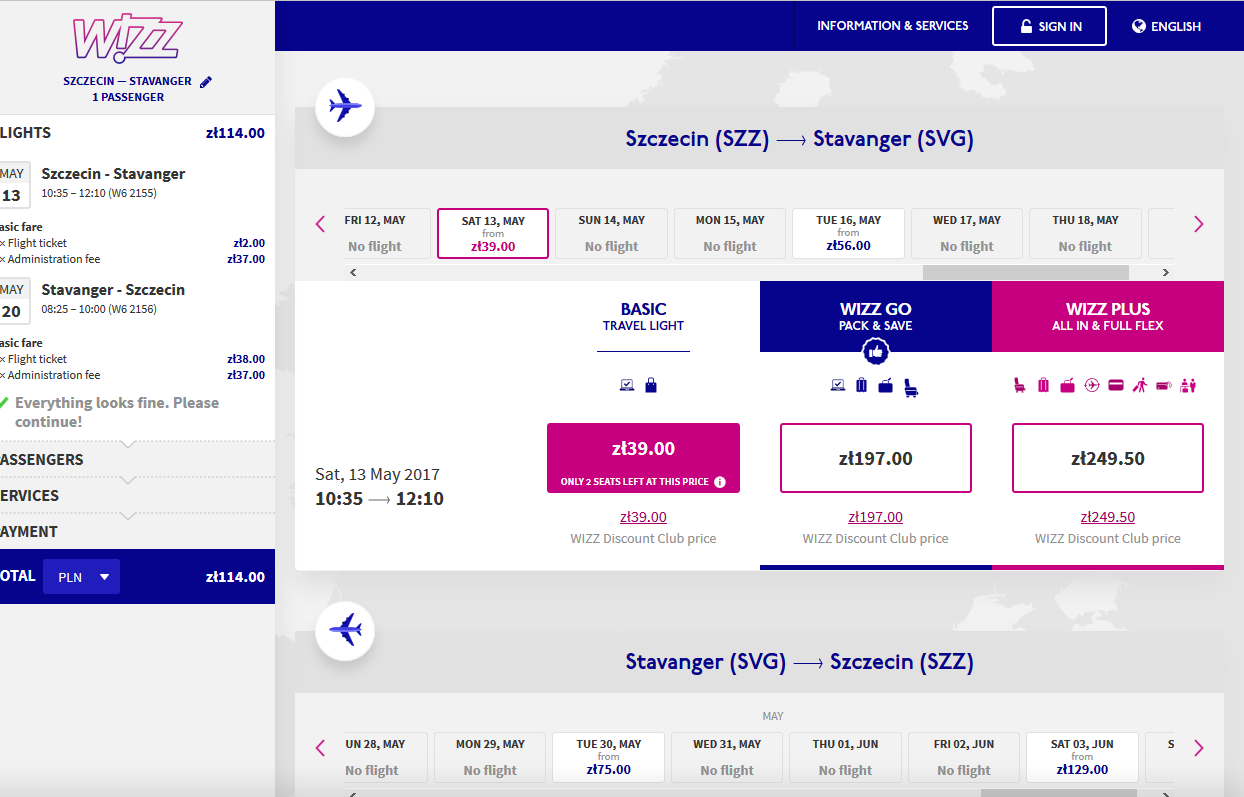Click the outbound date horizontal scrollbar thumb
The image size is (1244, 797).
pyautogui.click(x=1025, y=272)
